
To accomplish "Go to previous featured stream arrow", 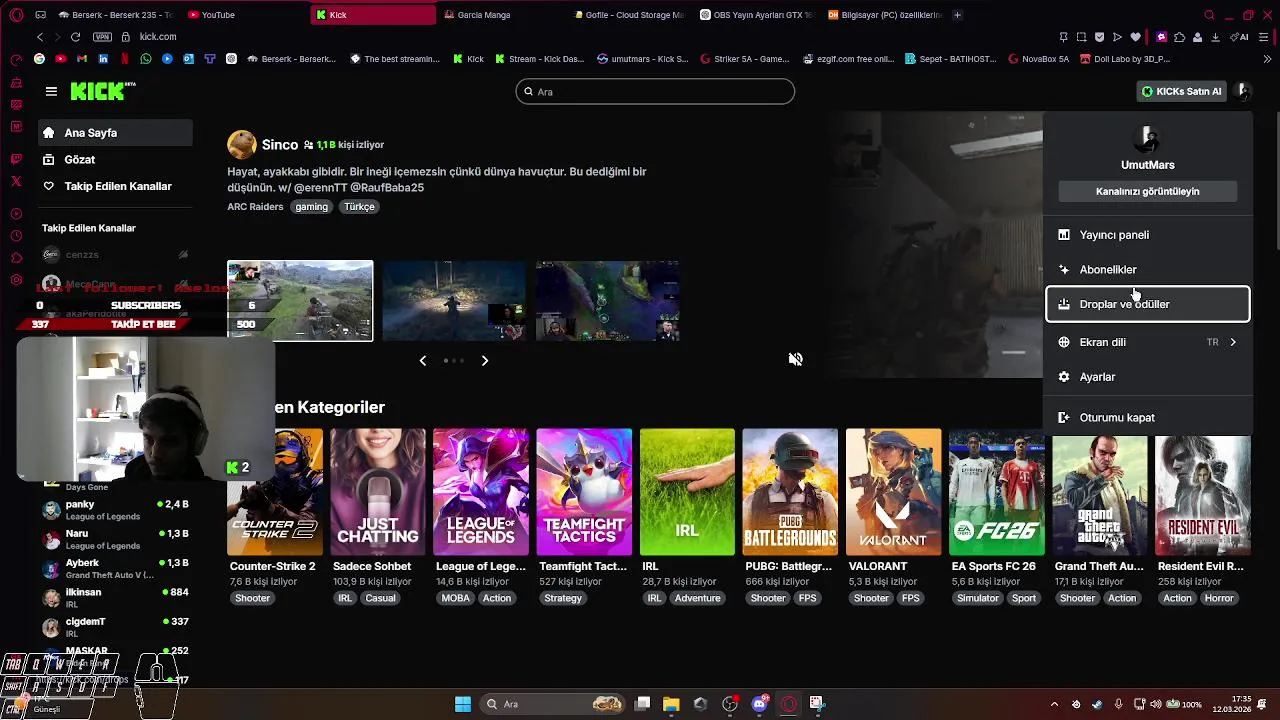I will (x=423, y=360).
